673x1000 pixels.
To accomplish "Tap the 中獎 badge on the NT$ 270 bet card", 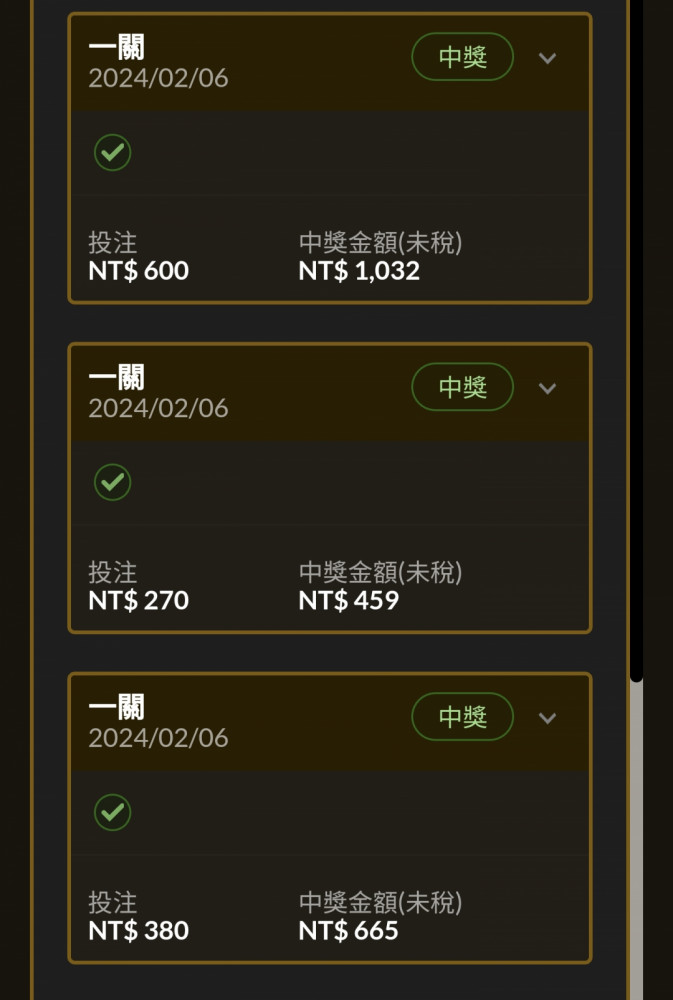I will coord(462,386).
